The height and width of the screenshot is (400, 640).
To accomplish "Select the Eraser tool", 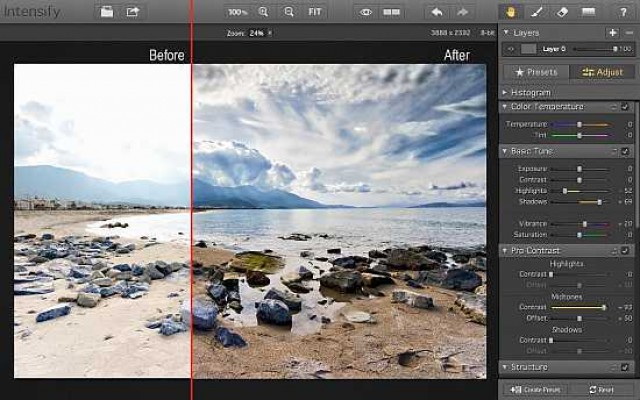I will (561, 12).
